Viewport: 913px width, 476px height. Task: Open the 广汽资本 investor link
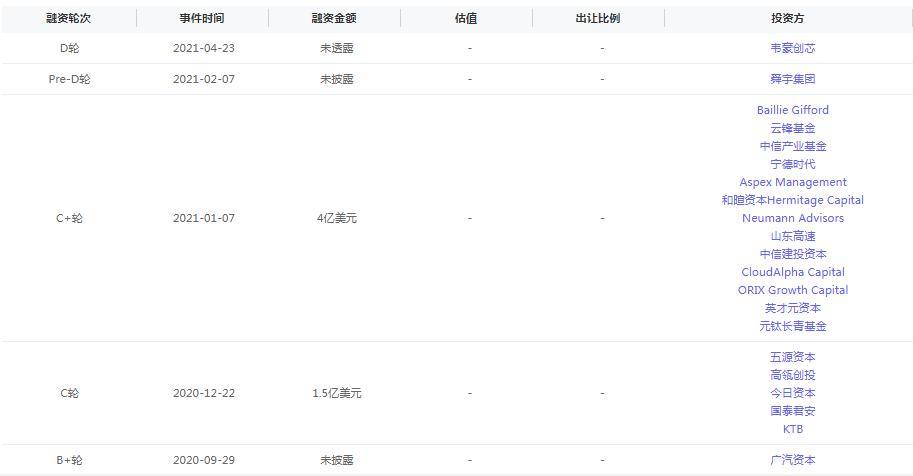pyautogui.click(x=792, y=460)
